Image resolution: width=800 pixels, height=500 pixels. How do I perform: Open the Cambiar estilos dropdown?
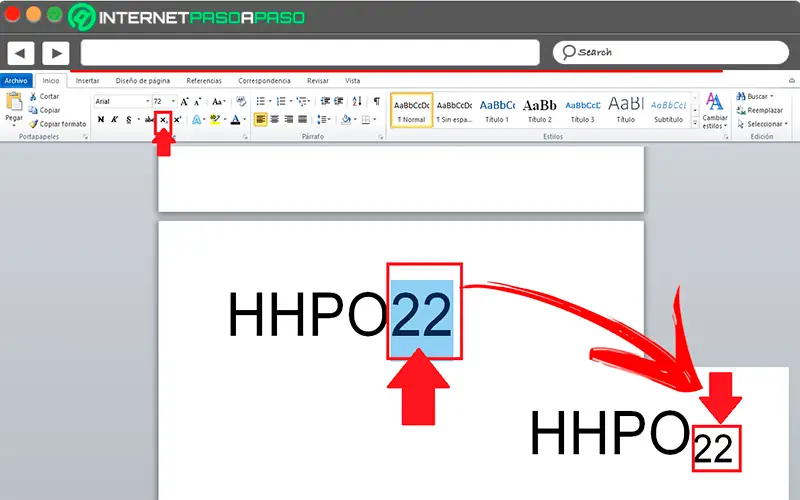(x=714, y=112)
